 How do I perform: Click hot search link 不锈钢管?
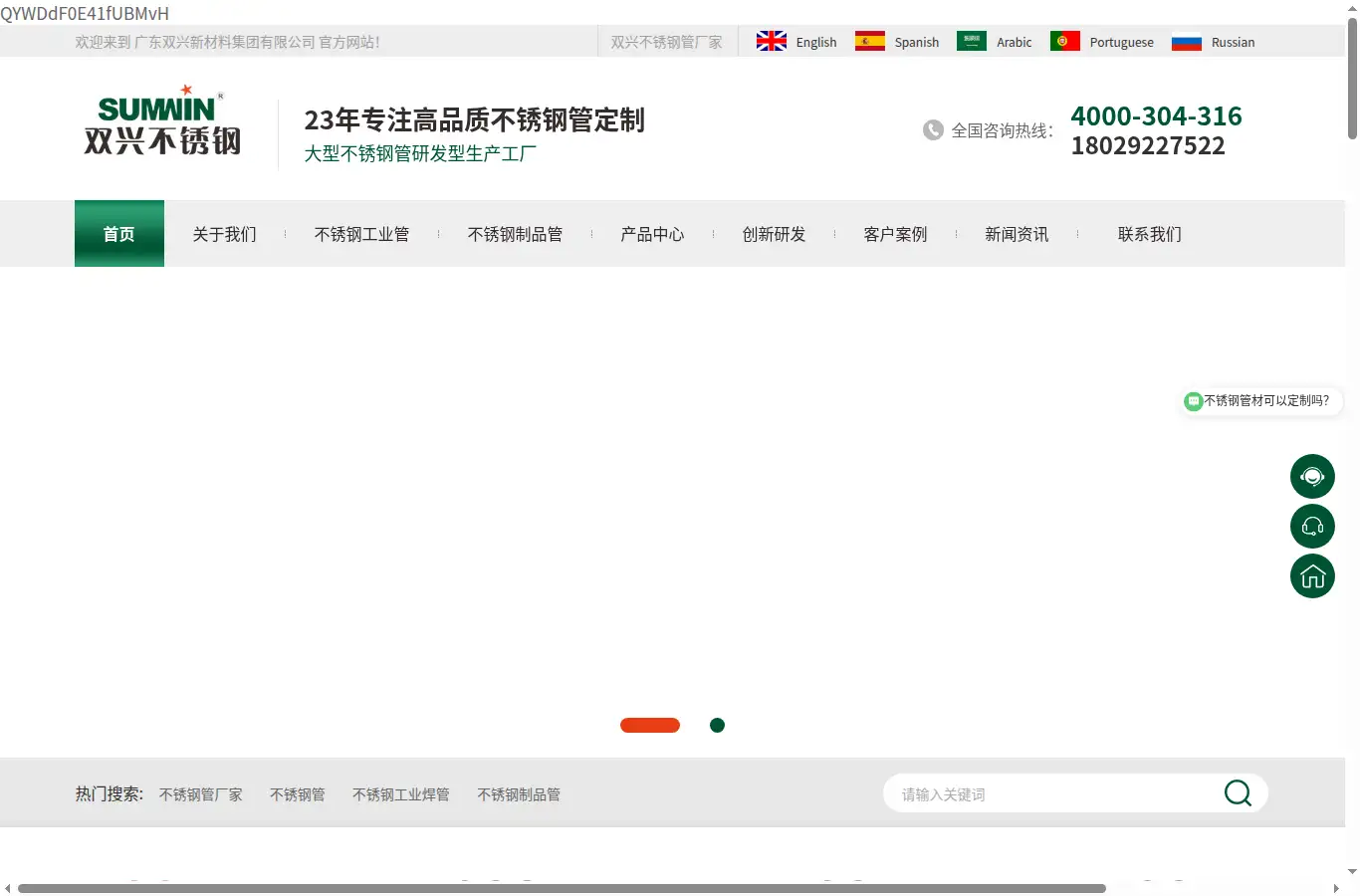298,794
